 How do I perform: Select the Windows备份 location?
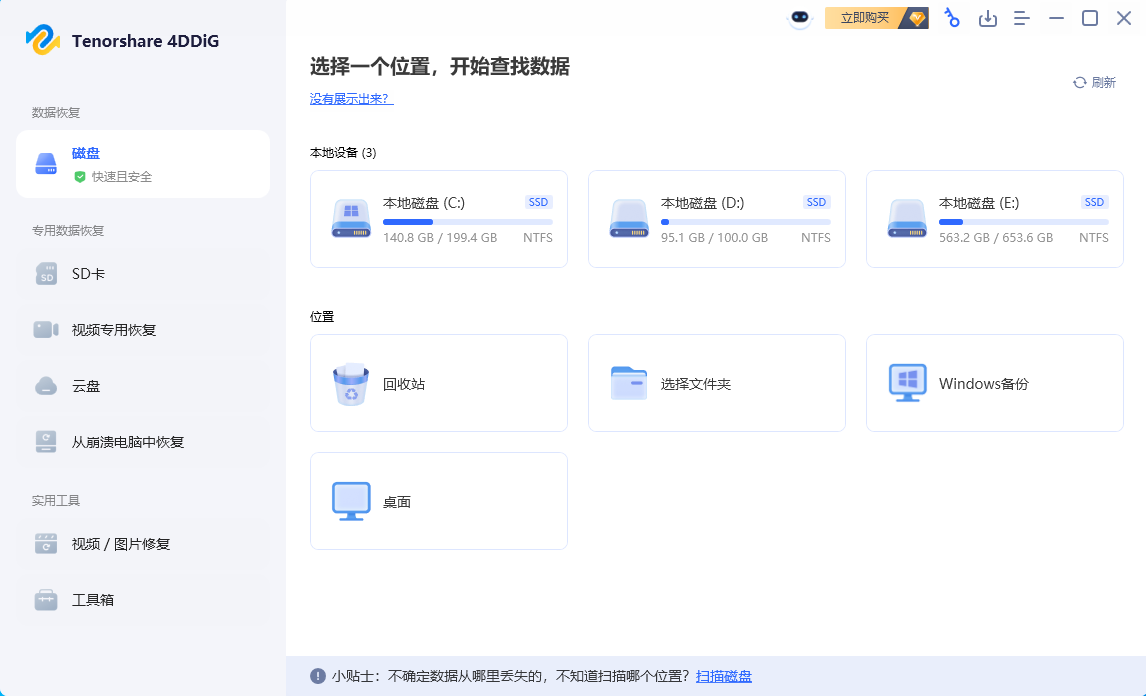point(994,382)
